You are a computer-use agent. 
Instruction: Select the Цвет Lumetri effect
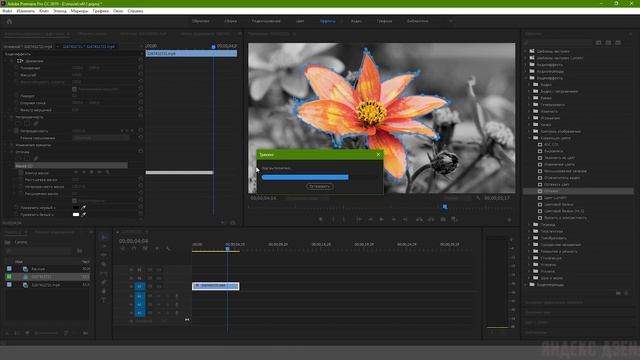point(555,198)
